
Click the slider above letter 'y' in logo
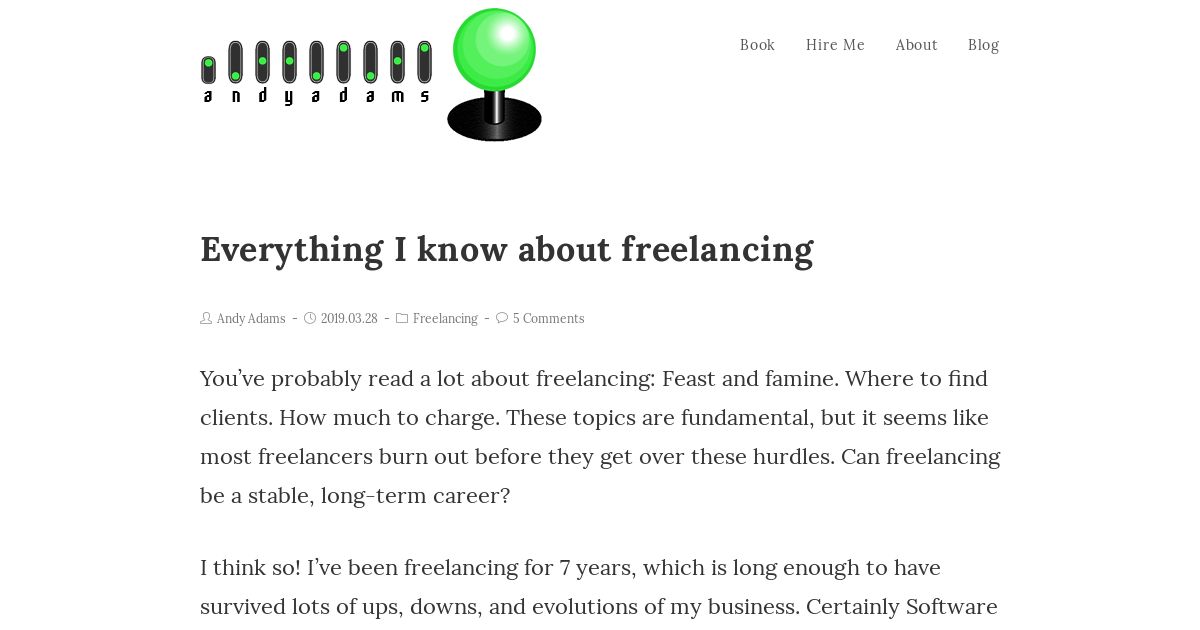289,62
